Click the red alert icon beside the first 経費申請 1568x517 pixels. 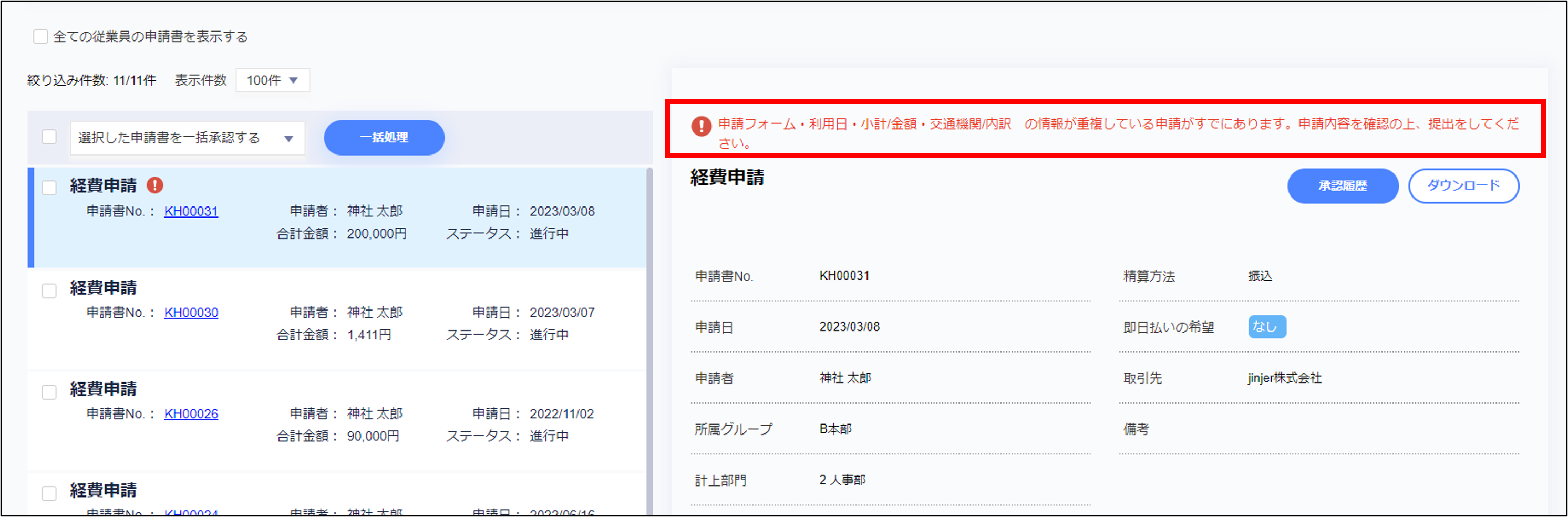point(154,185)
